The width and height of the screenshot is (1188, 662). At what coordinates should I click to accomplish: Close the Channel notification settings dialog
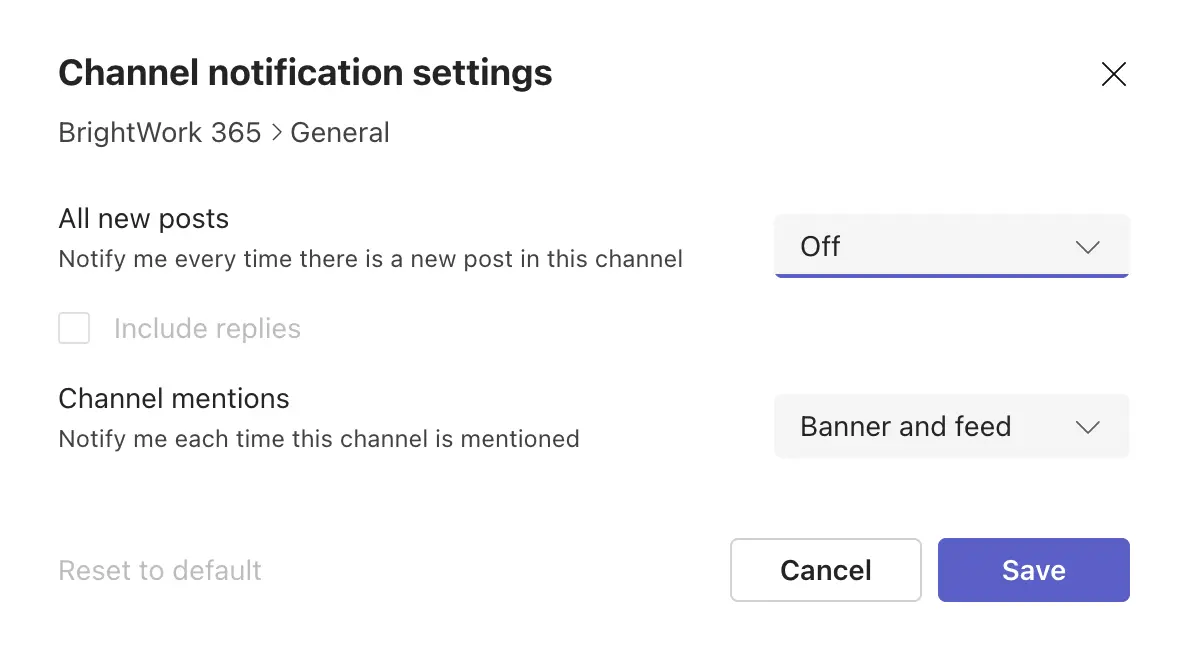(1113, 74)
